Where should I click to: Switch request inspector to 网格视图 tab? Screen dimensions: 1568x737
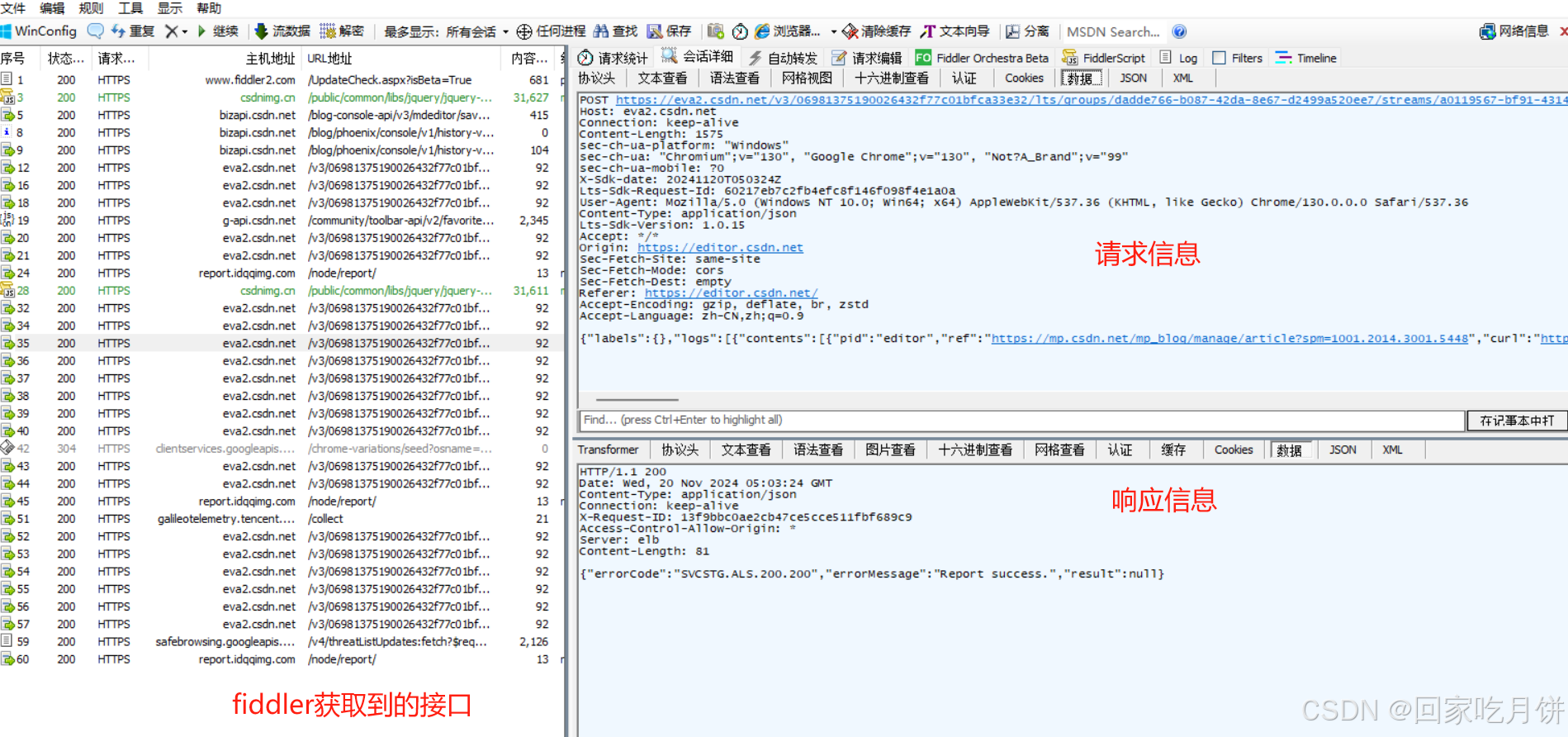(808, 78)
